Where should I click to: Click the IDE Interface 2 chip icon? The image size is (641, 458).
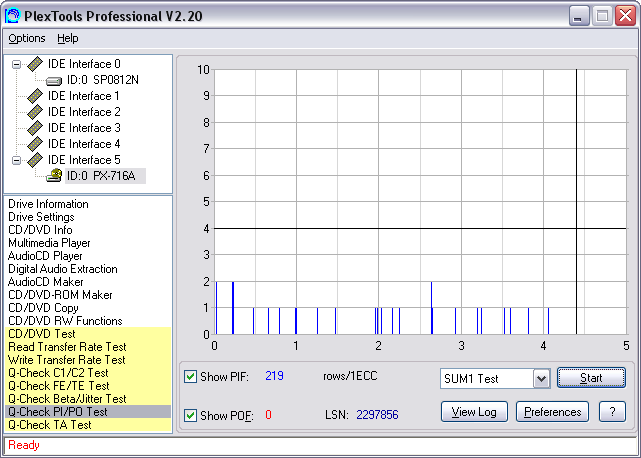(35, 112)
